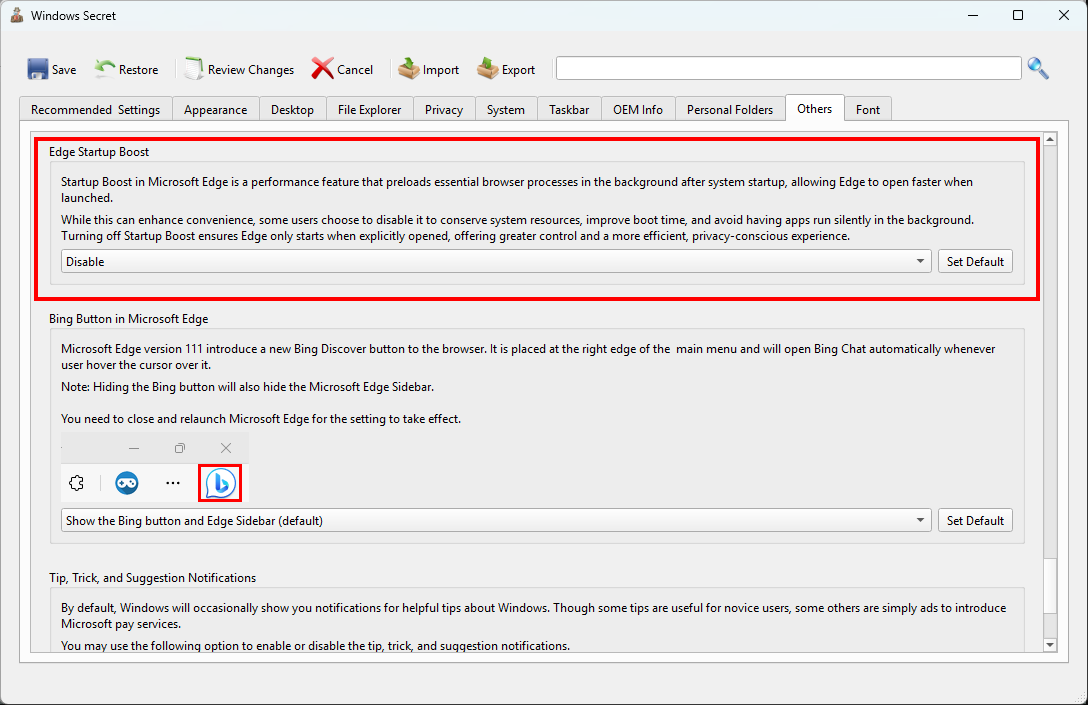Viewport: 1088px width, 705px height.
Task: Click the Windows Secret app icon in title bar
Action: 17,15
